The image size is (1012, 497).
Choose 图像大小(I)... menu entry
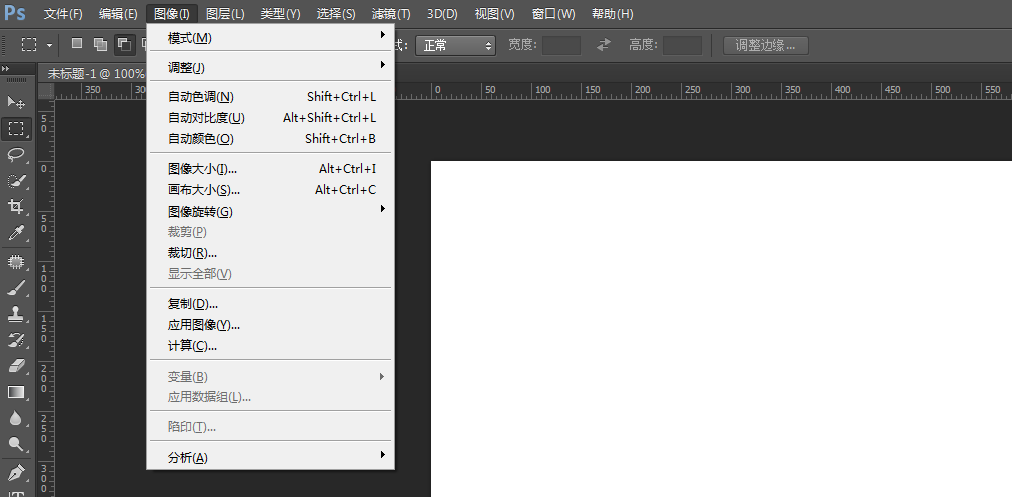point(271,168)
